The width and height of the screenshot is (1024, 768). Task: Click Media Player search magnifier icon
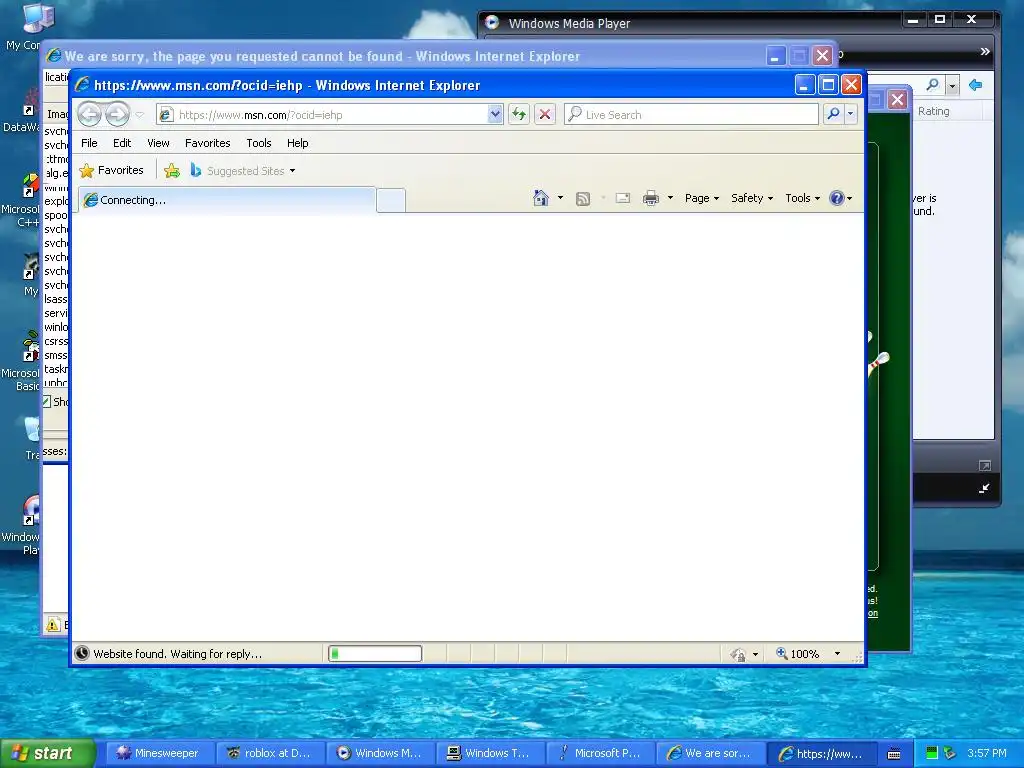pyautogui.click(x=933, y=85)
